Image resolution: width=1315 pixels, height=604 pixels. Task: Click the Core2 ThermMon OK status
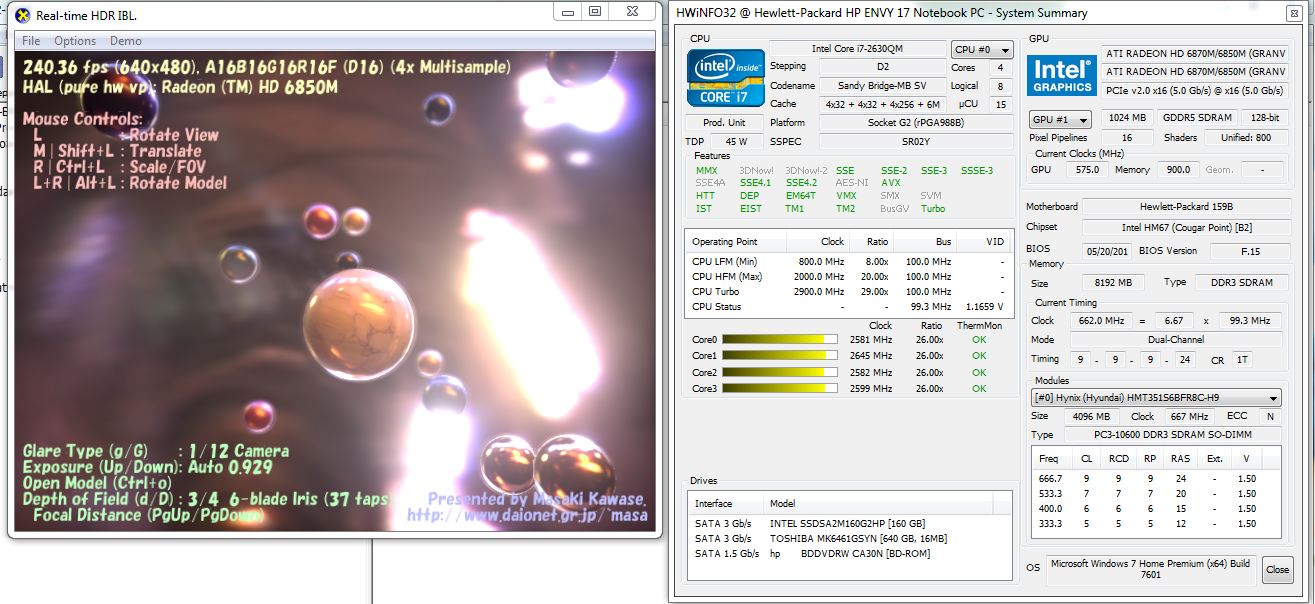(x=979, y=372)
